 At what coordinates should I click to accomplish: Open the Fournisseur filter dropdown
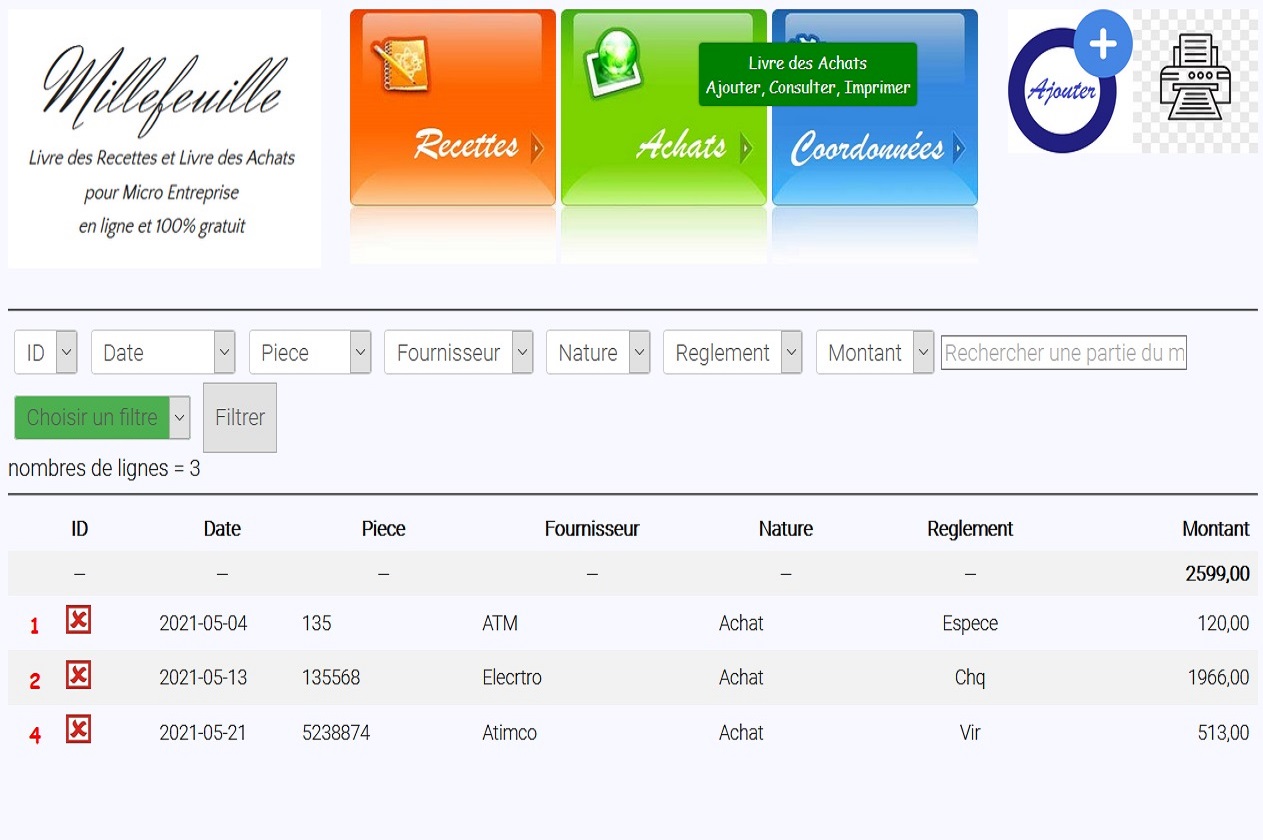(458, 353)
